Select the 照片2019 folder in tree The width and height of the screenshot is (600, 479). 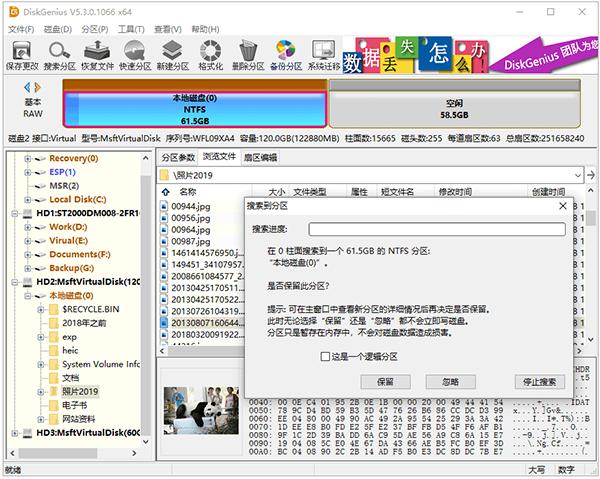pos(80,391)
